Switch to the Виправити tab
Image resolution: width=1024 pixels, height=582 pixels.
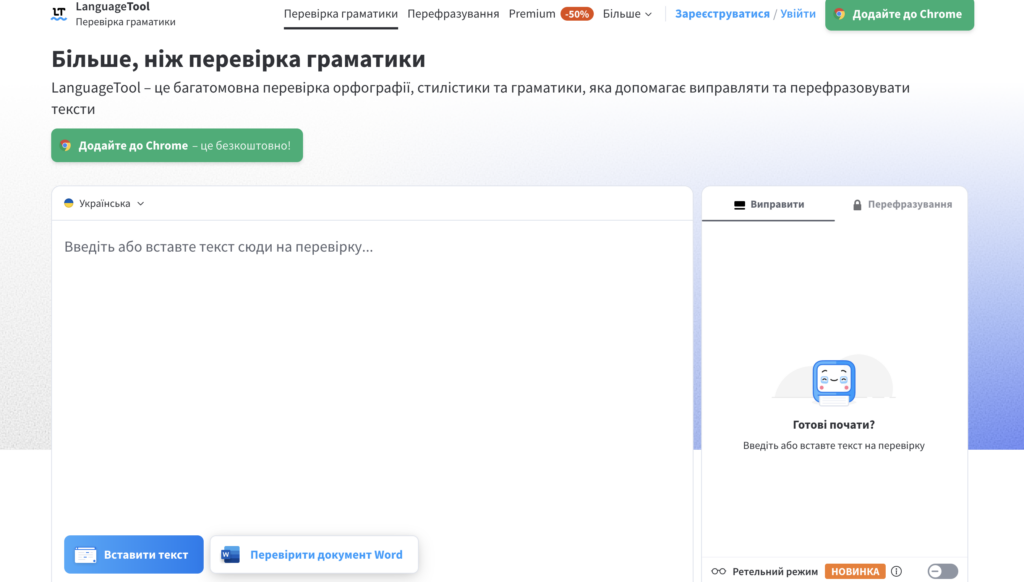(x=768, y=204)
